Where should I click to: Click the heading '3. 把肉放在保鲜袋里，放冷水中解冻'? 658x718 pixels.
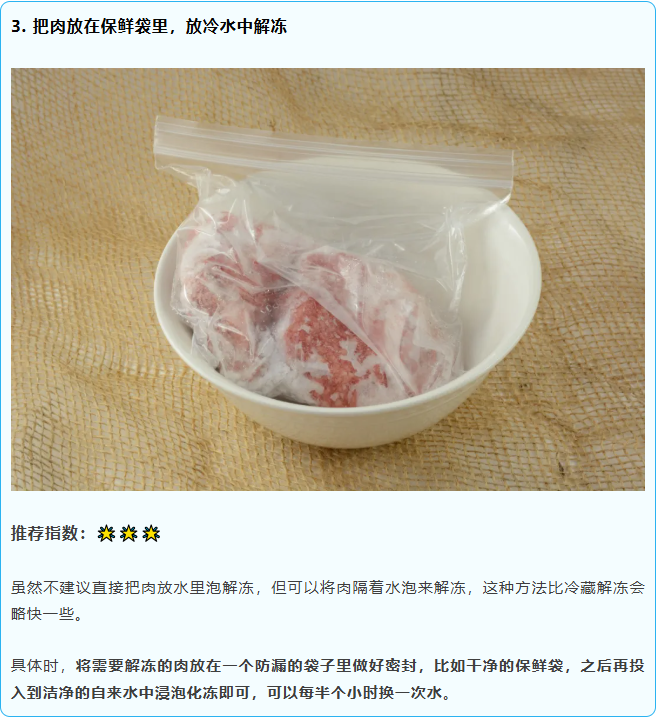point(149,26)
